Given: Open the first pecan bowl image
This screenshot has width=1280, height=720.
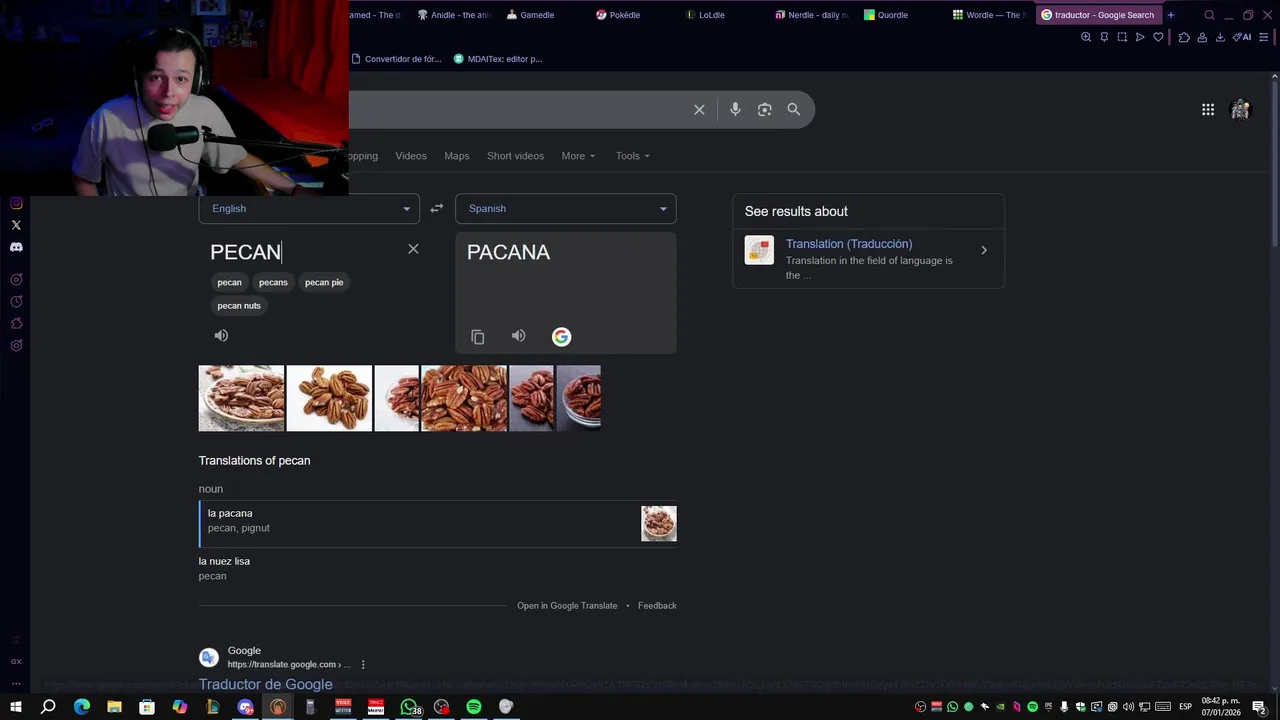Looking at the screenshot, I should tap(241, 398).
